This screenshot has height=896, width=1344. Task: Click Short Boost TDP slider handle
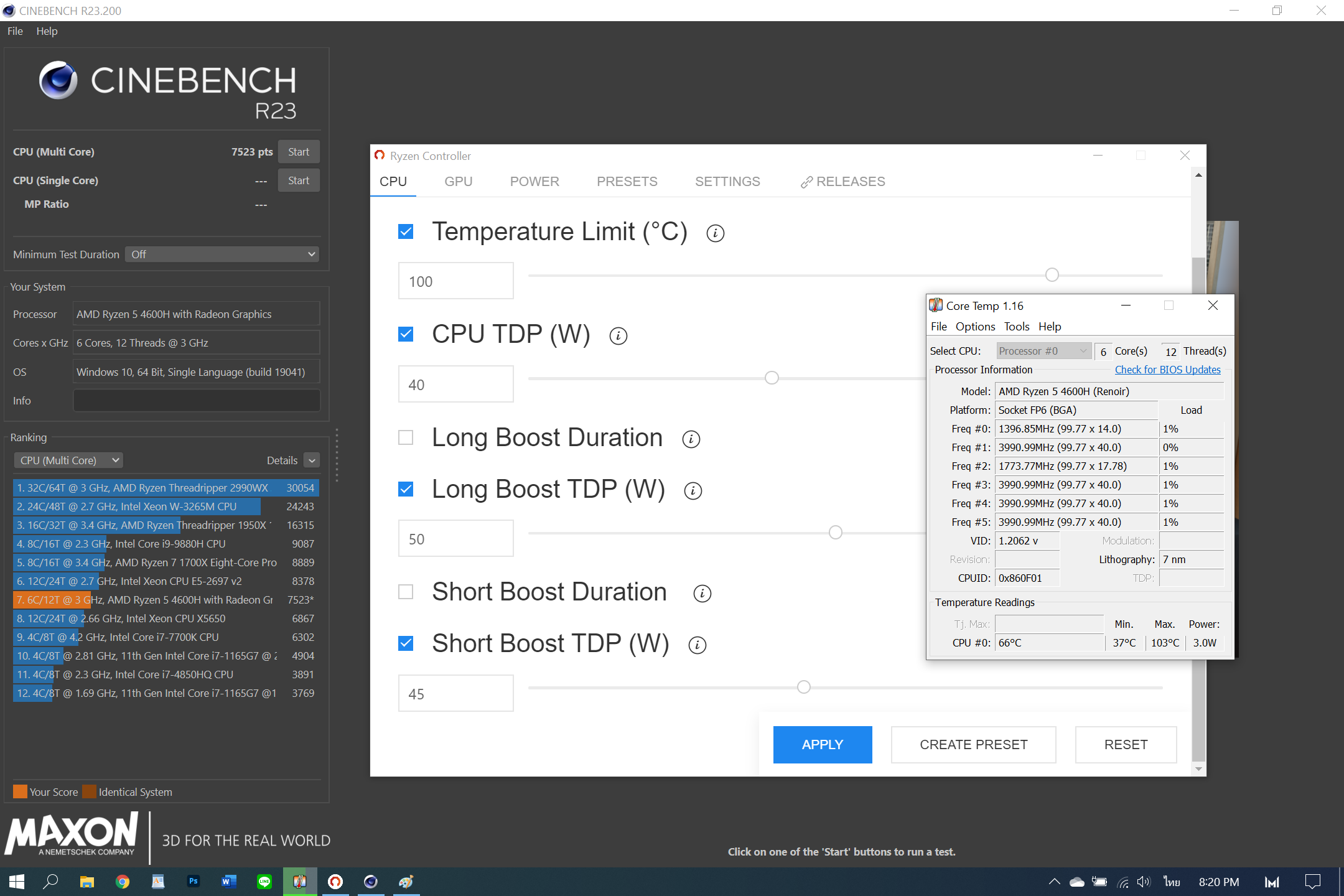803,687
